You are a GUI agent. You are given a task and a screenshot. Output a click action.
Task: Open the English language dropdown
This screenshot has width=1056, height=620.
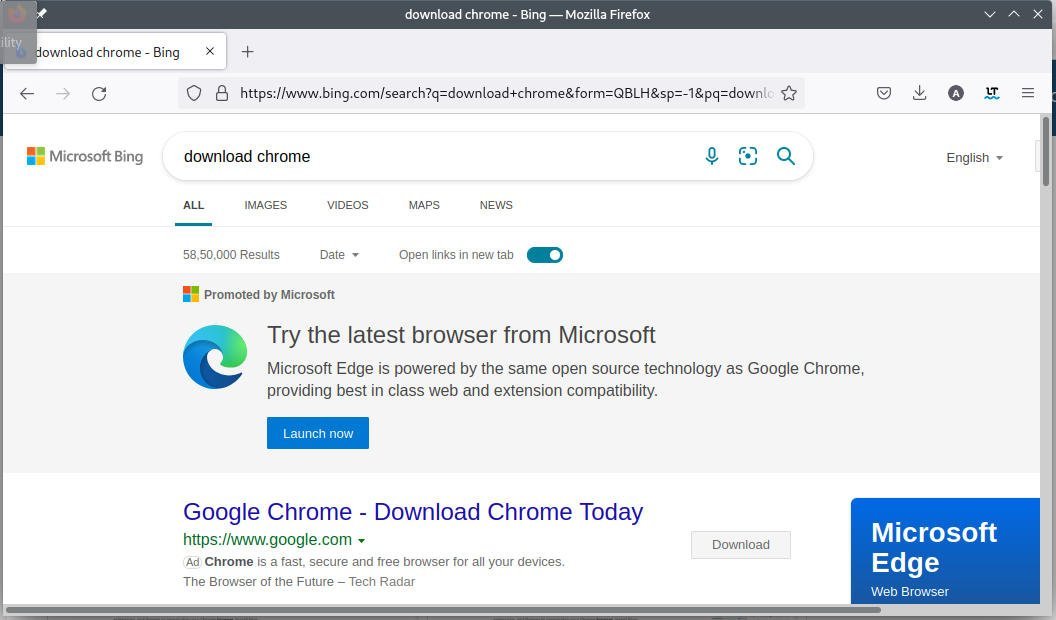973,157
